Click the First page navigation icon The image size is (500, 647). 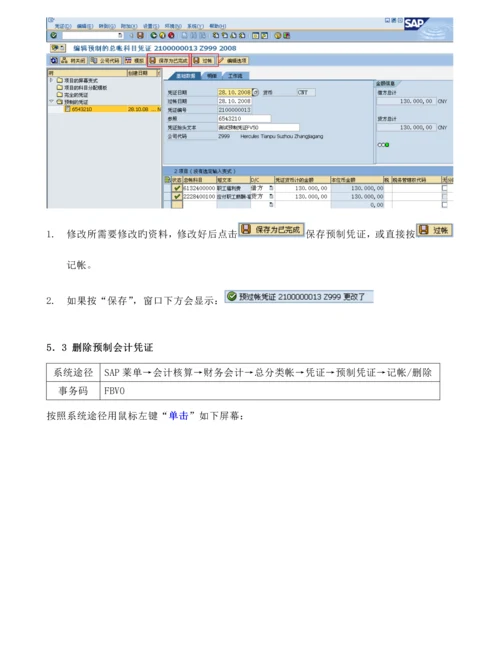pyautogui.click(x=216, y=35)
